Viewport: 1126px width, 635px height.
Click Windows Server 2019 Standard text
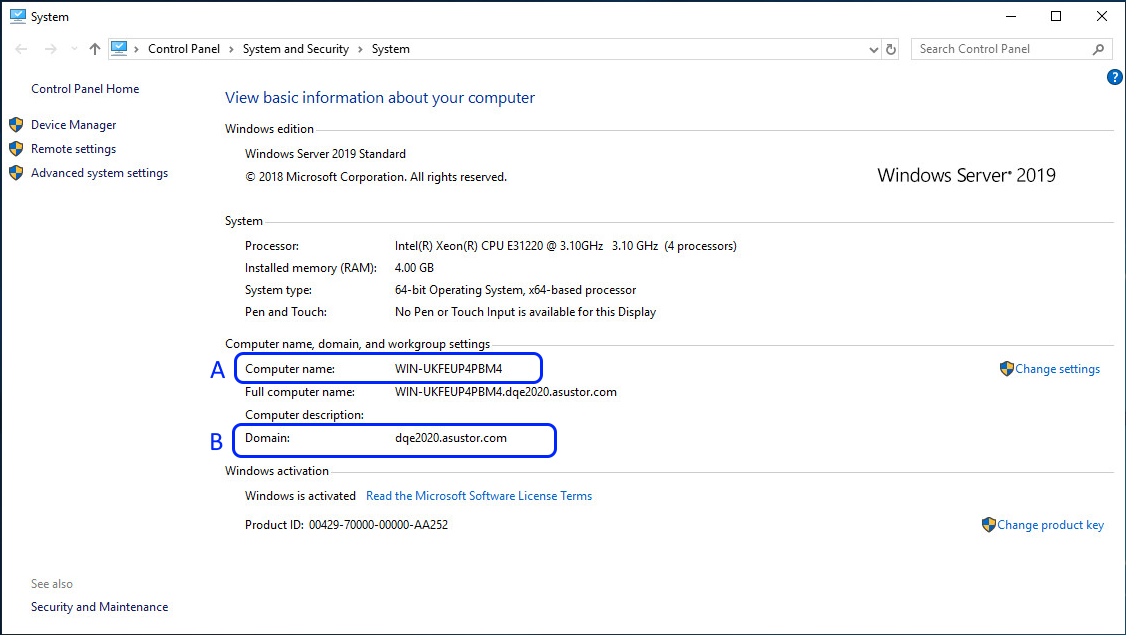325,154
